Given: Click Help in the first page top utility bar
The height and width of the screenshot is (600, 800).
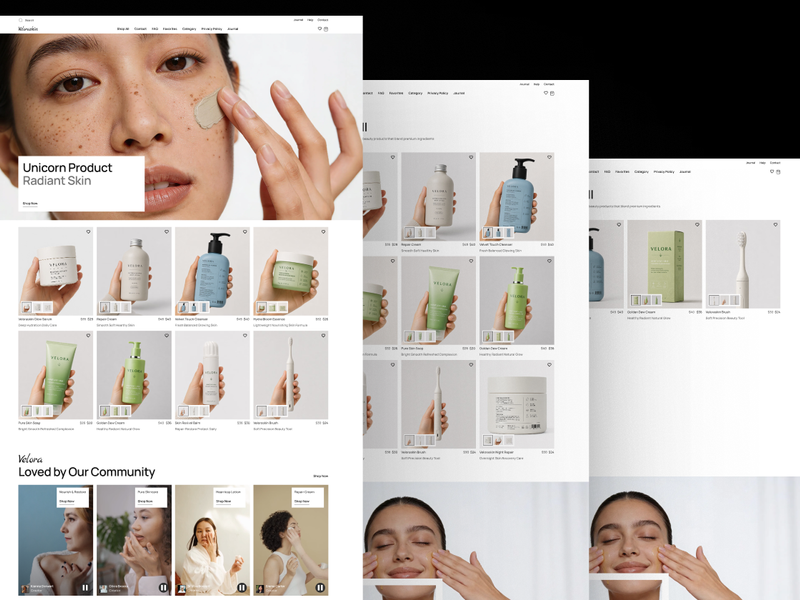Looking at the screenshot, I should point(310,20).
